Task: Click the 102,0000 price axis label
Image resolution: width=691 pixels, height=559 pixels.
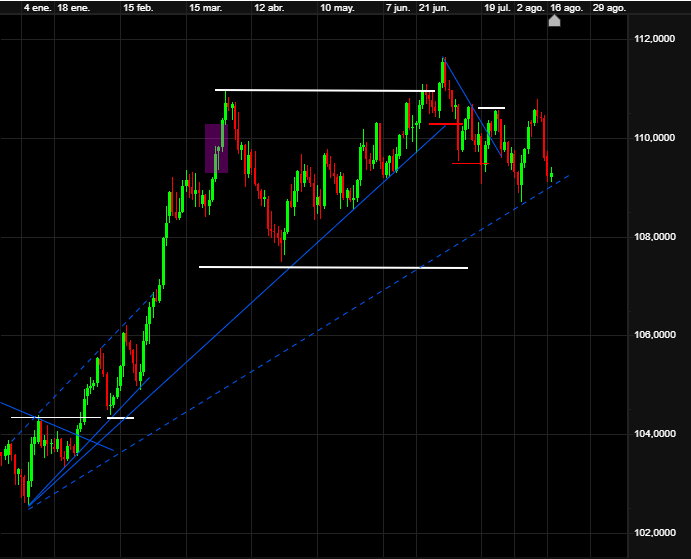Action: point(654,533)
